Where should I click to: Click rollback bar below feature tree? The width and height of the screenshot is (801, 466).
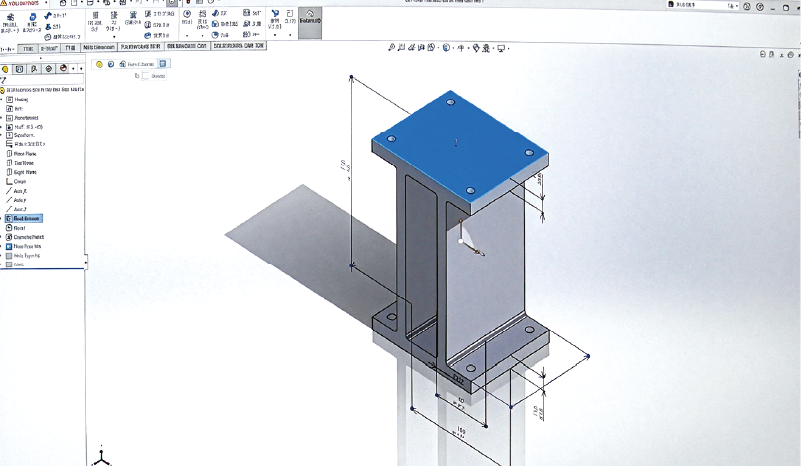[x=42, y=268]
